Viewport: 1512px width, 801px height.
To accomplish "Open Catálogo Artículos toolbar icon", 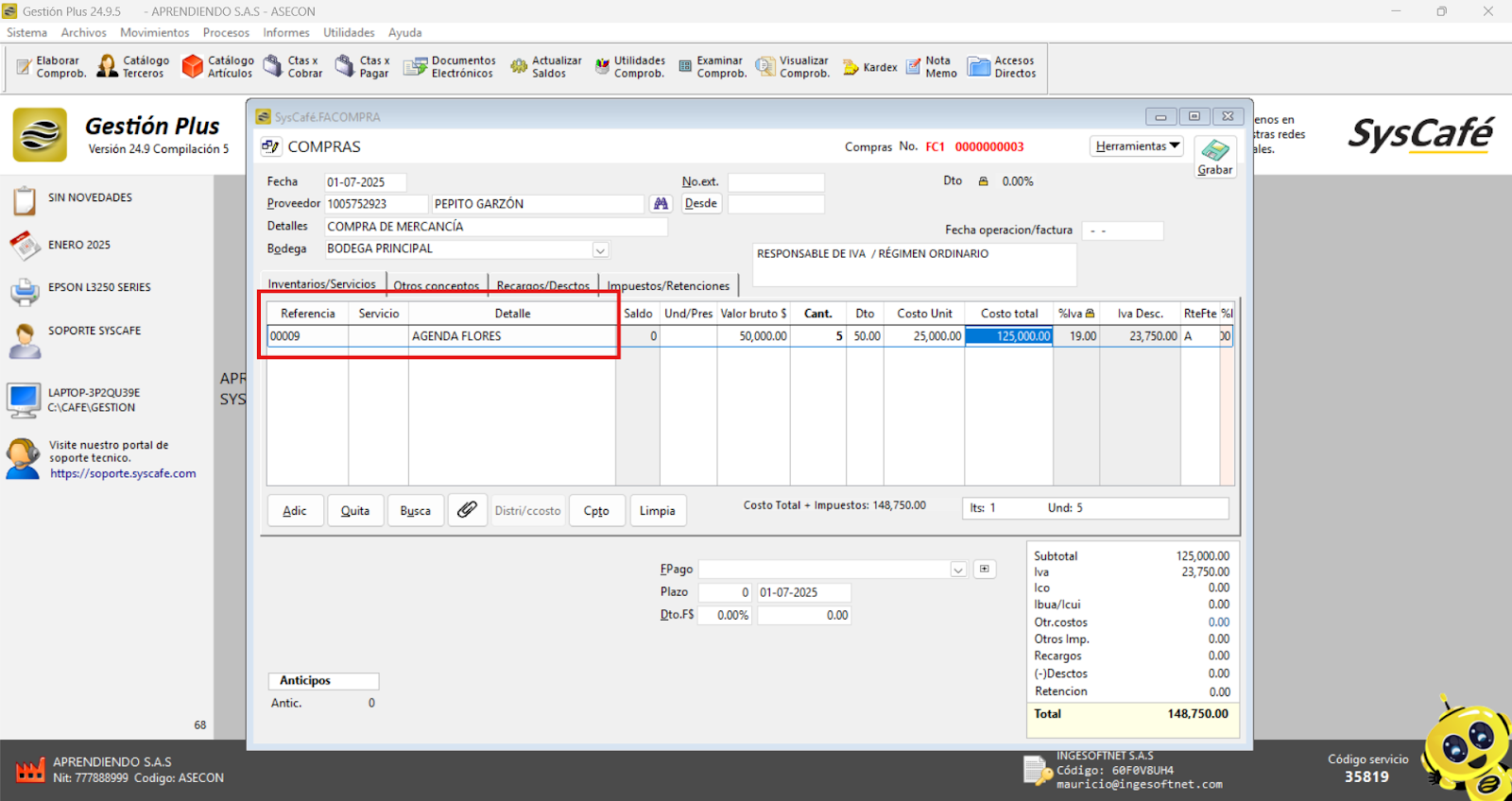I will [217, 66].
